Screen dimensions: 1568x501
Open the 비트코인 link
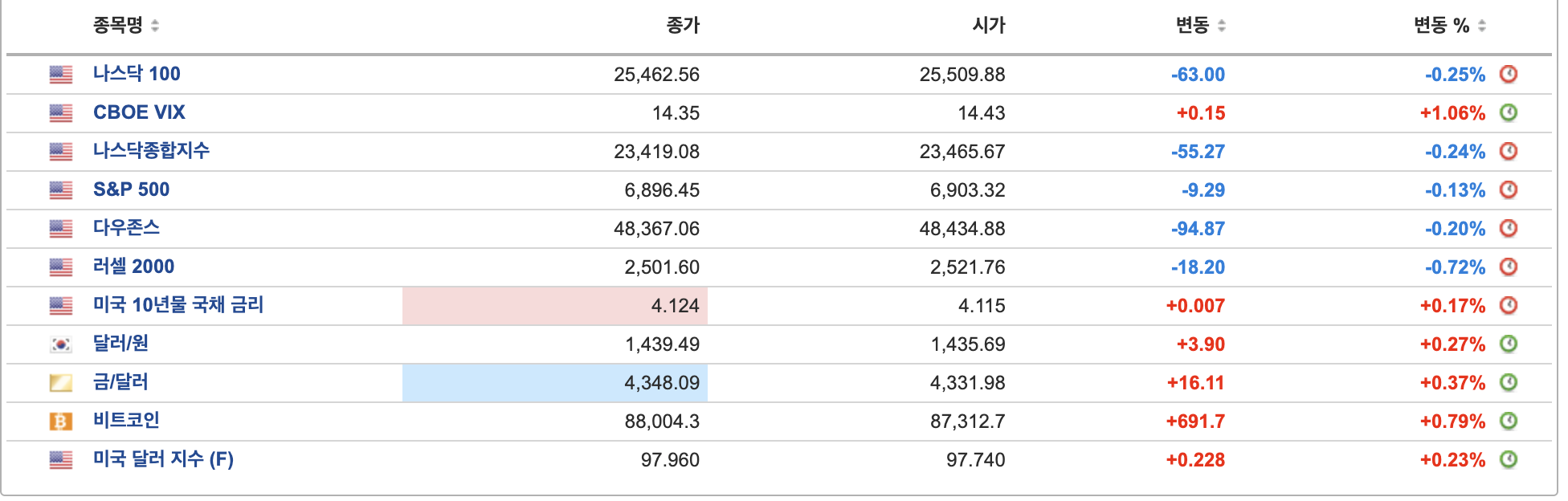tap(126, 421)
